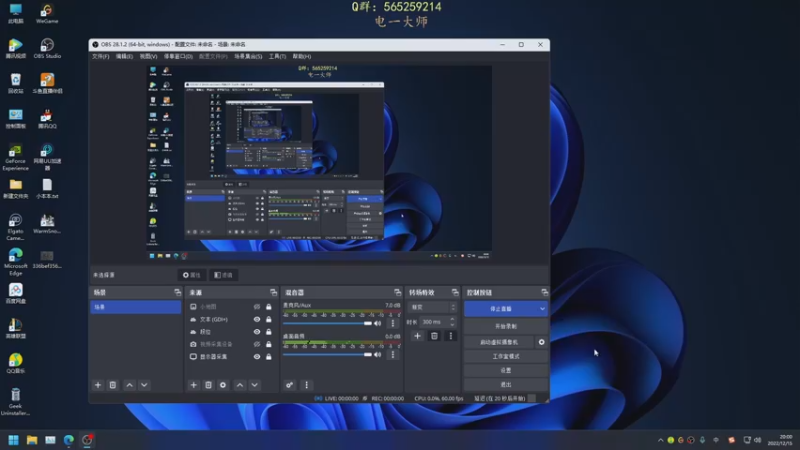Open the 文件(F) menu
800x450 pixels.
101,56
